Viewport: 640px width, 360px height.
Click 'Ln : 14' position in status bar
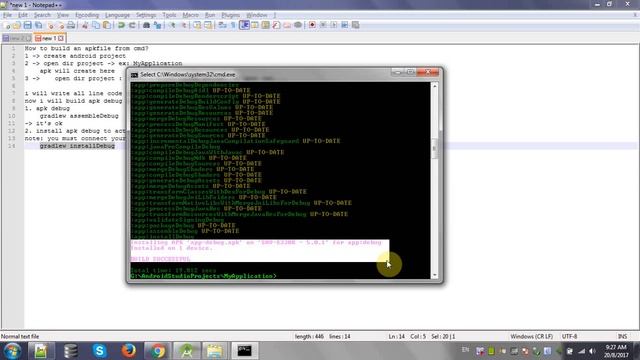point(396,337)
